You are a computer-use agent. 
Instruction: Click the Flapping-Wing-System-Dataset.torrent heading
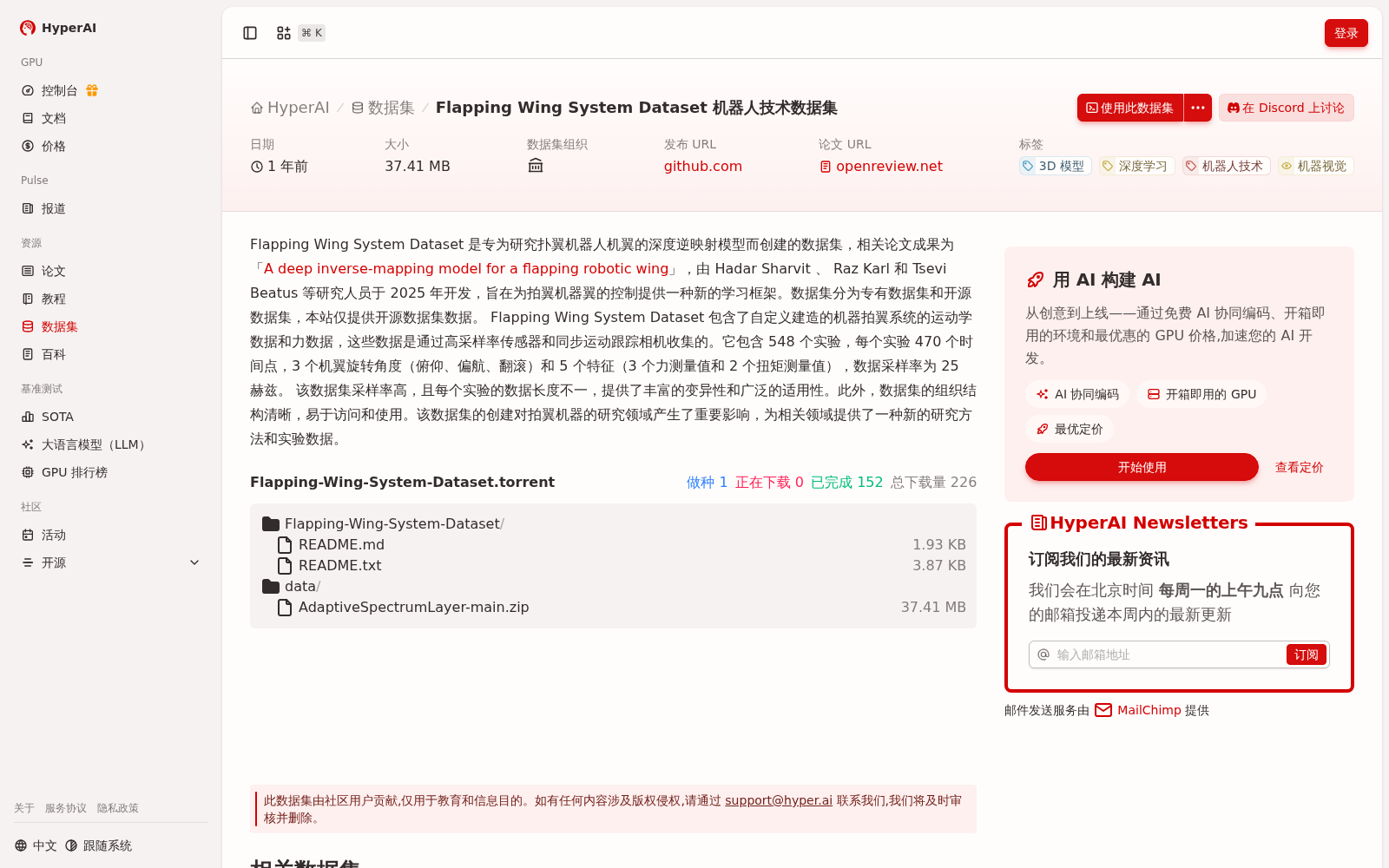click(402, 482)
